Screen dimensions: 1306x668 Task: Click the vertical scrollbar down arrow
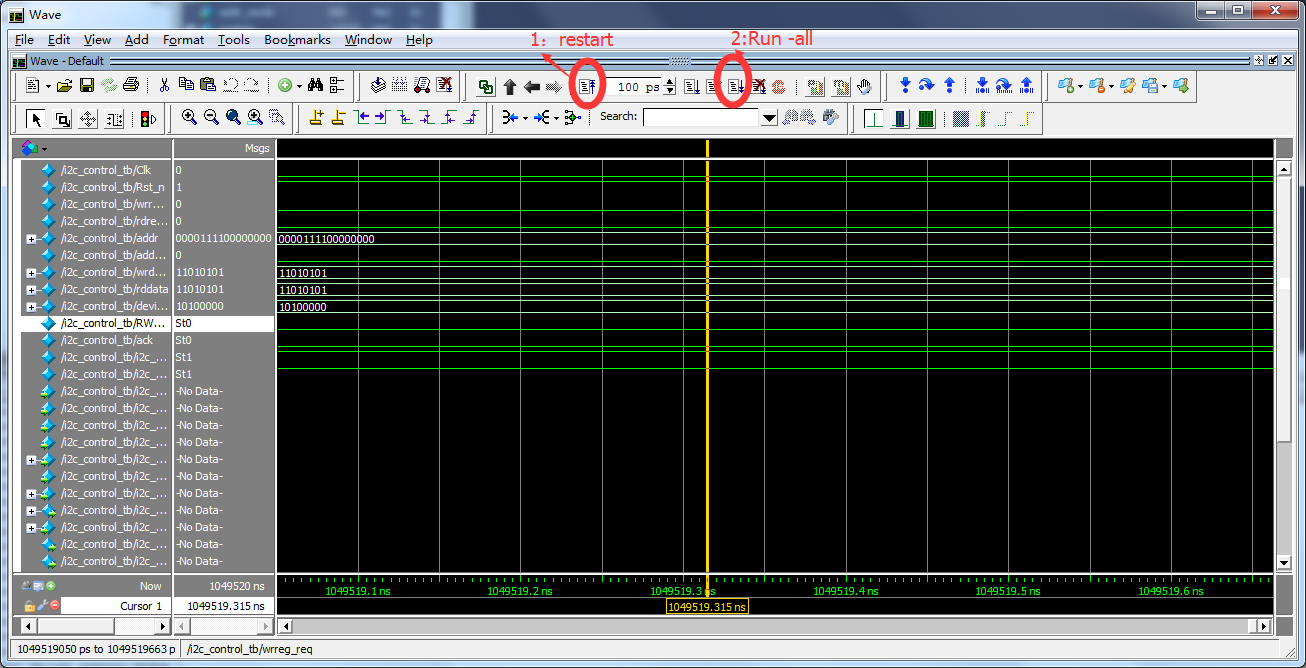click(x=1285, y=563)
